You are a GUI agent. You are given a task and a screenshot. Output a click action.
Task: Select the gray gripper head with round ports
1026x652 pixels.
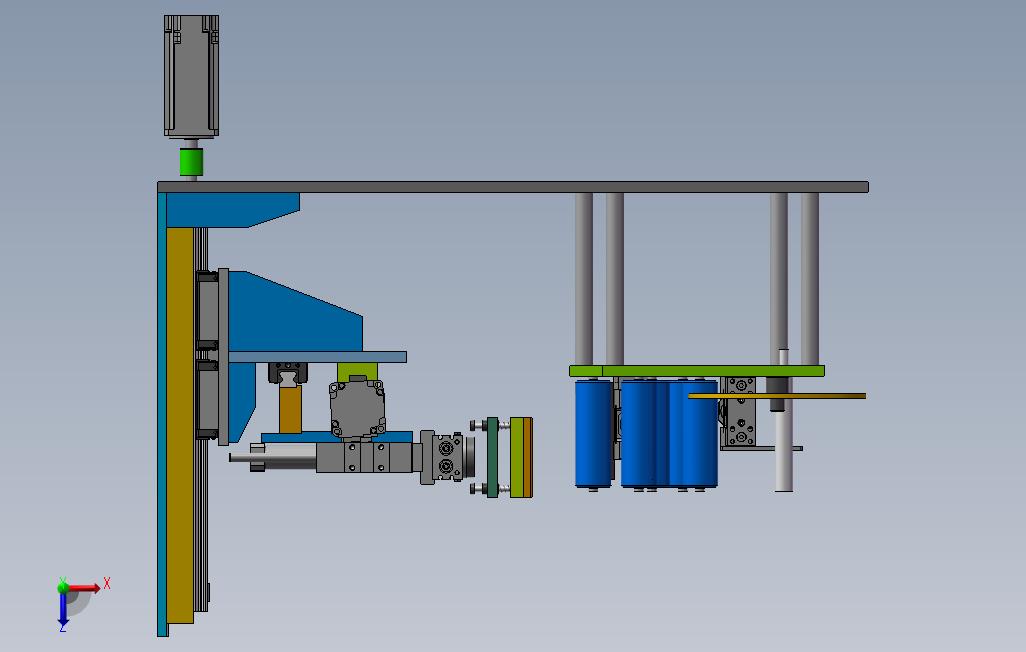[x=448, y=458]
